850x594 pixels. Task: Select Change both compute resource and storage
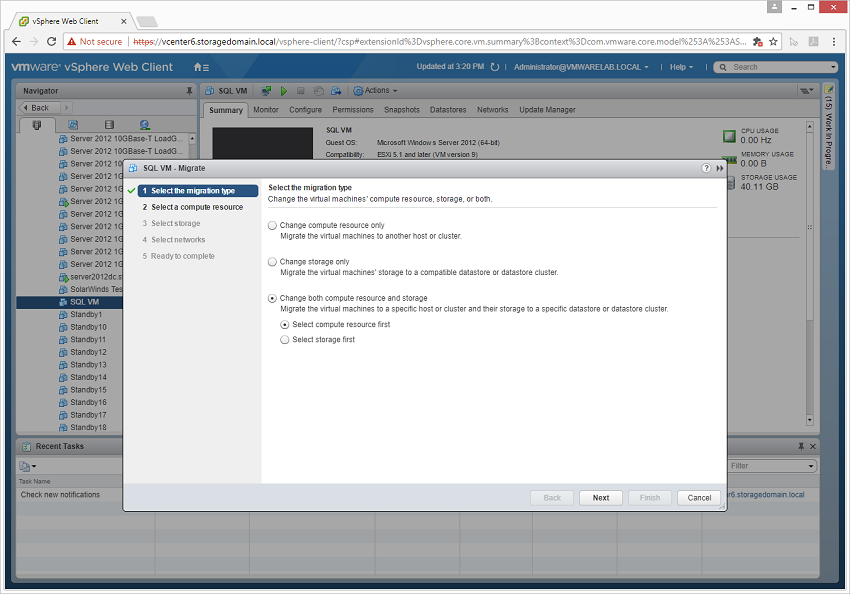[x=272, y=298]
